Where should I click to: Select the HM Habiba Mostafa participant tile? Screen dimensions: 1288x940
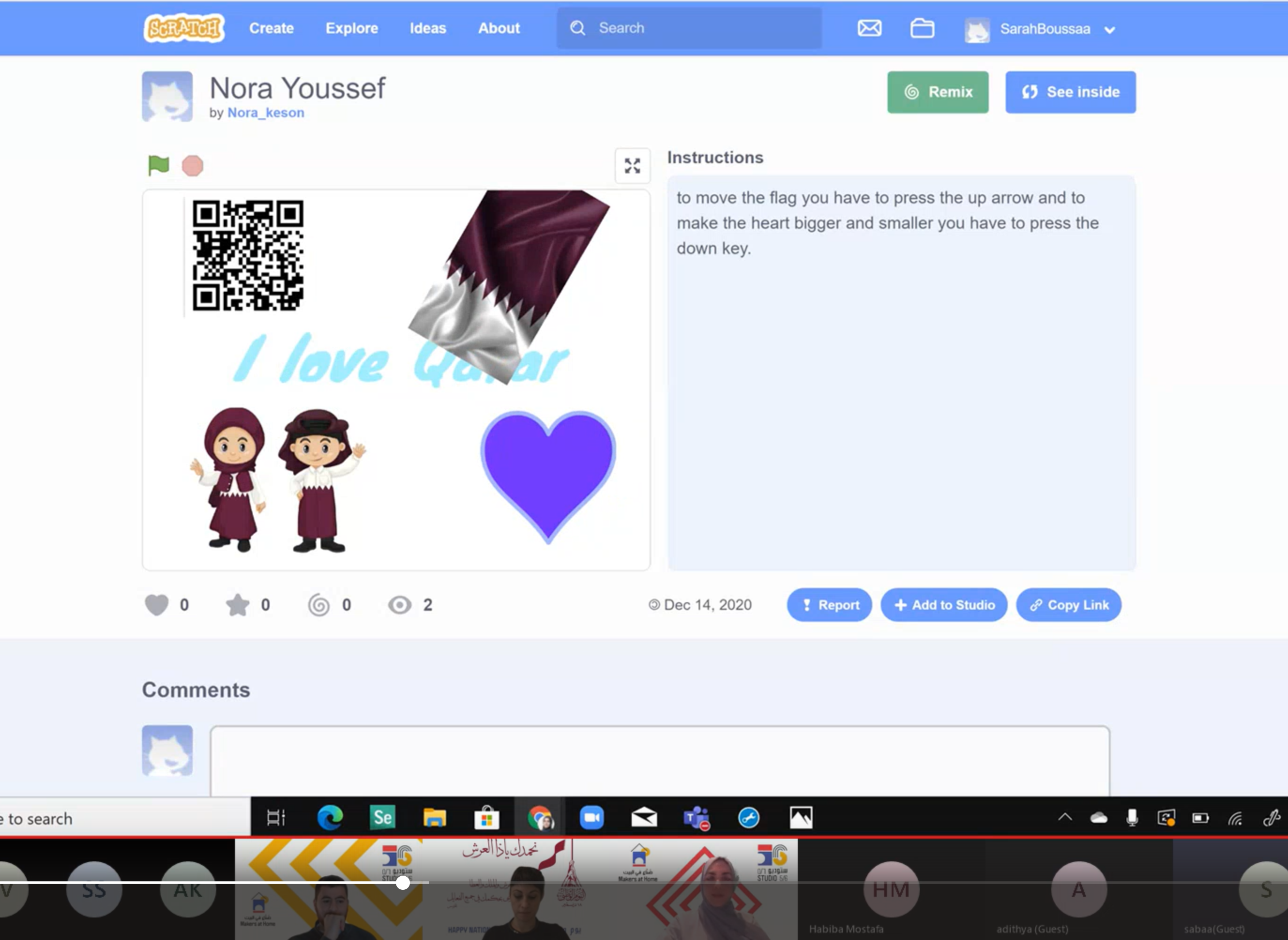[x=891, y=890]
